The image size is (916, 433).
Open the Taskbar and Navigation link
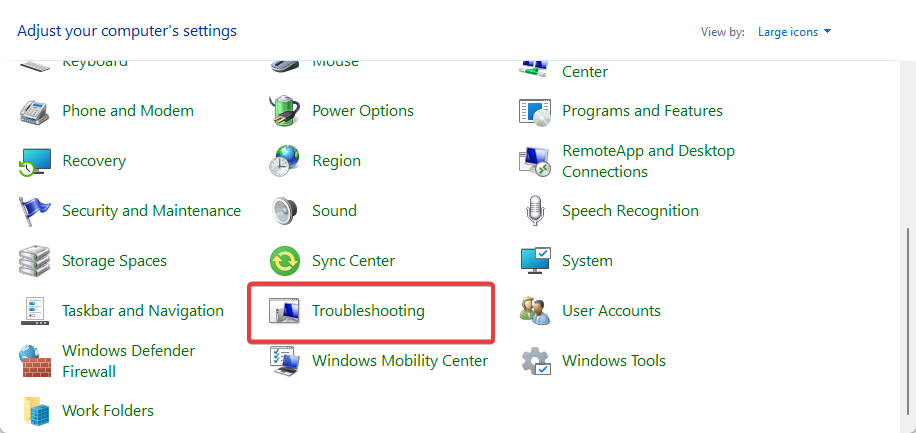click(x=143, y=311)
